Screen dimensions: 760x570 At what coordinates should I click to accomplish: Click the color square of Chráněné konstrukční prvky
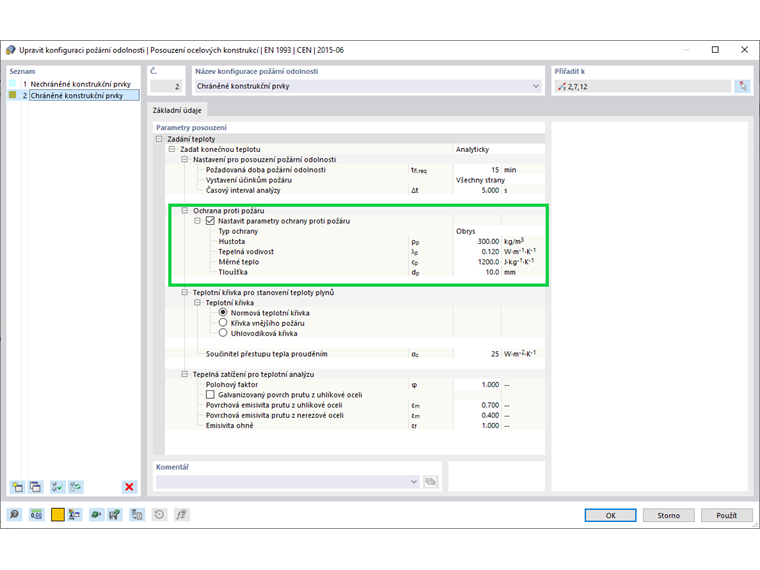(x=13, y=95)
